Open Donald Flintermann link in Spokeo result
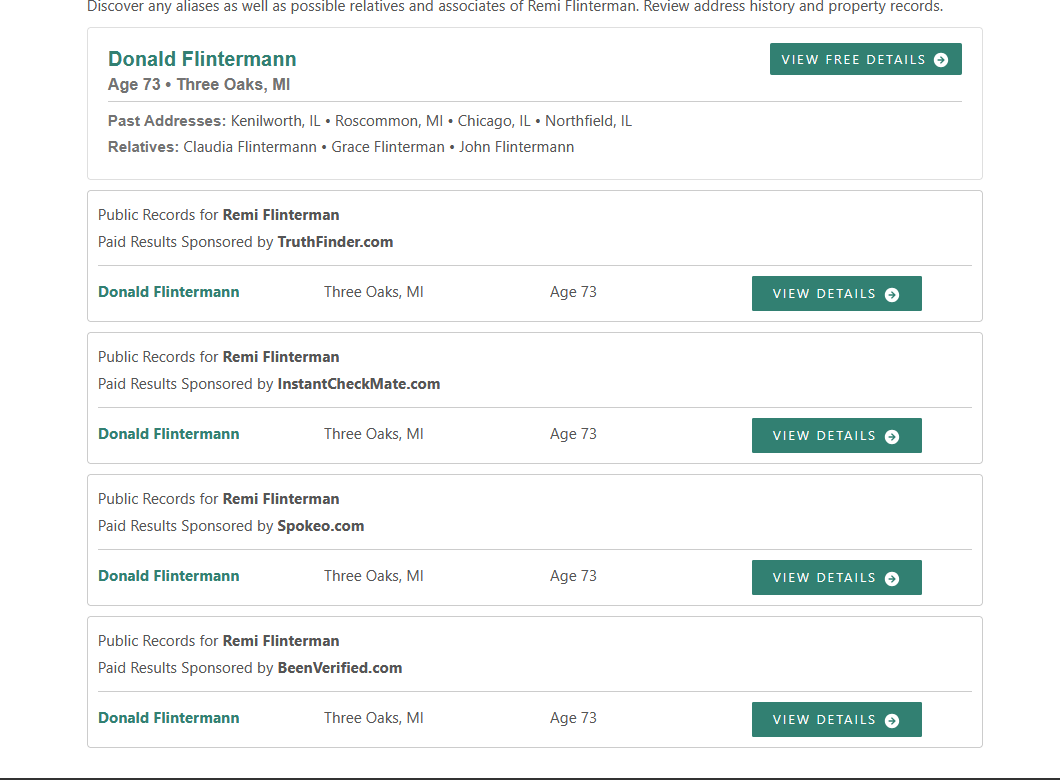Viewport: 1060px width, 780px height. click(x=169, y=576)
